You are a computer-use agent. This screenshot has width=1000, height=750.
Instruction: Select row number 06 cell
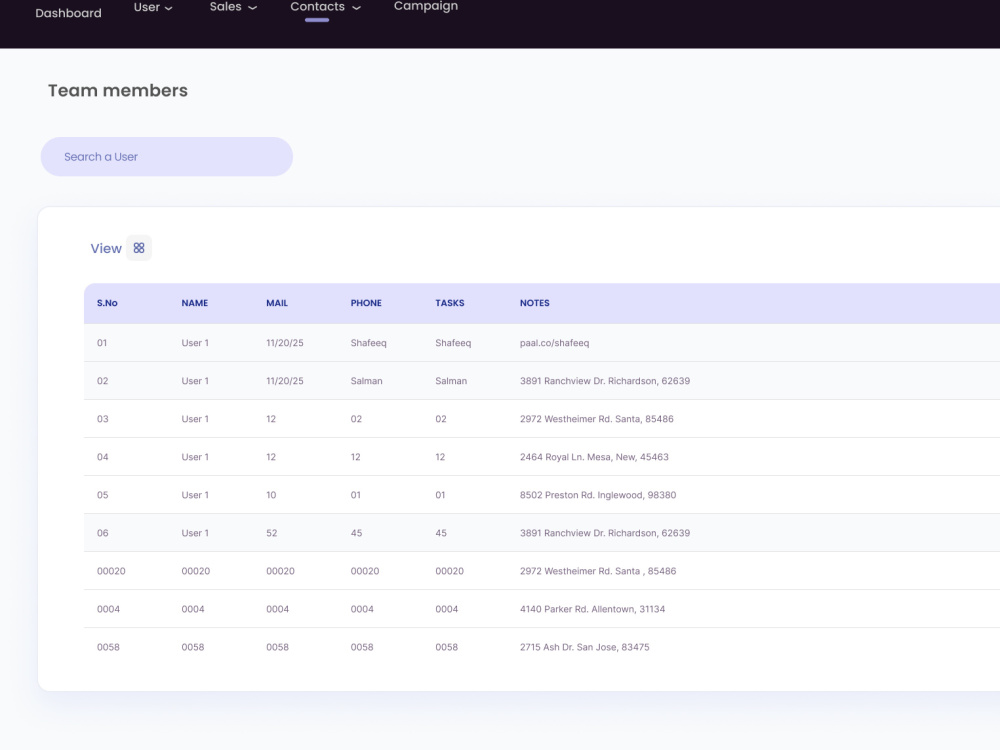[x=103, y=533]
